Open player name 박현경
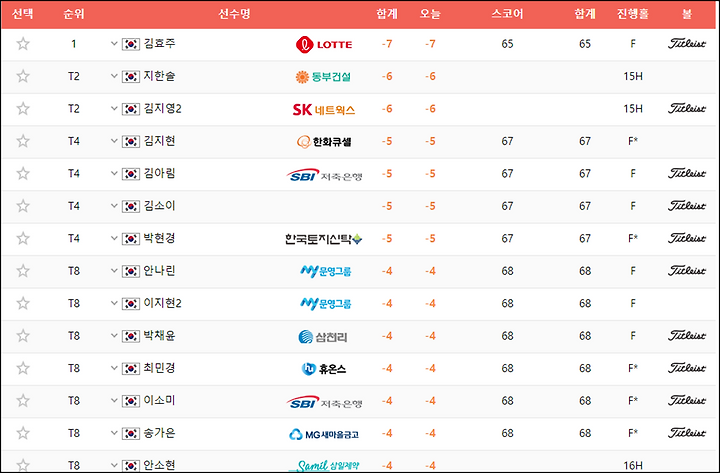Image resolution: width=720 pixels, height=473 pixels. coord(159,238)
